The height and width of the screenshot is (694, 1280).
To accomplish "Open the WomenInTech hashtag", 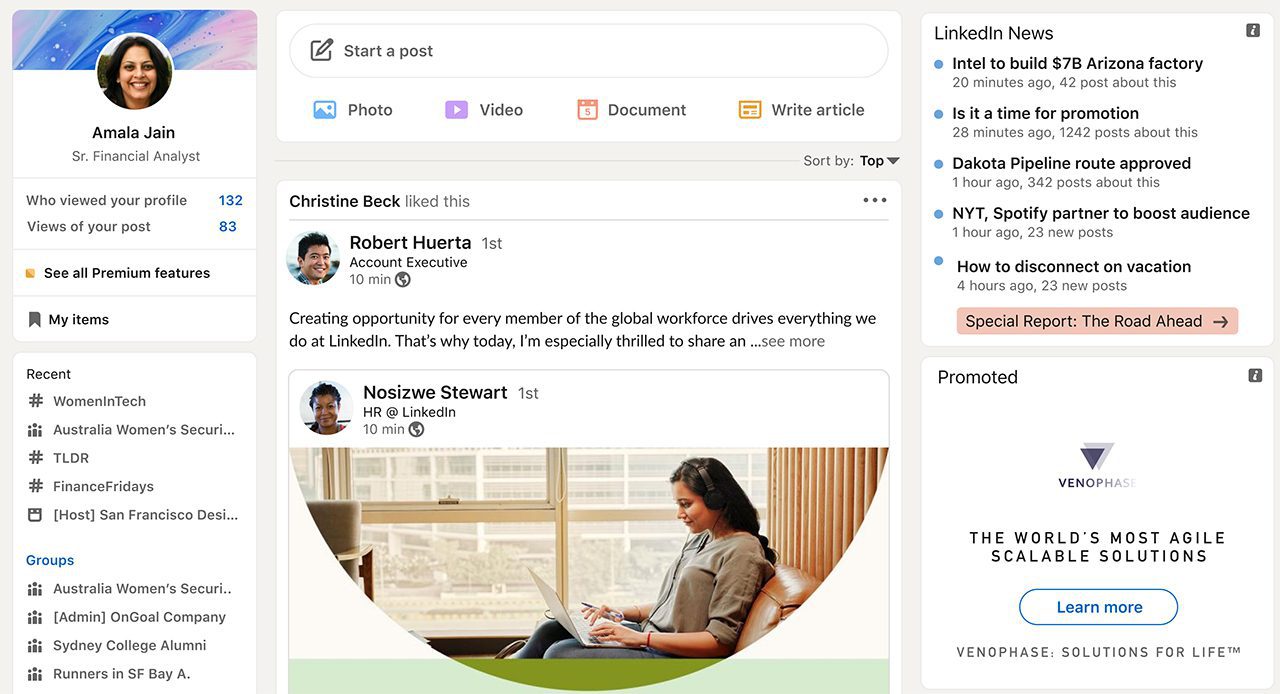I will point(99,401).
